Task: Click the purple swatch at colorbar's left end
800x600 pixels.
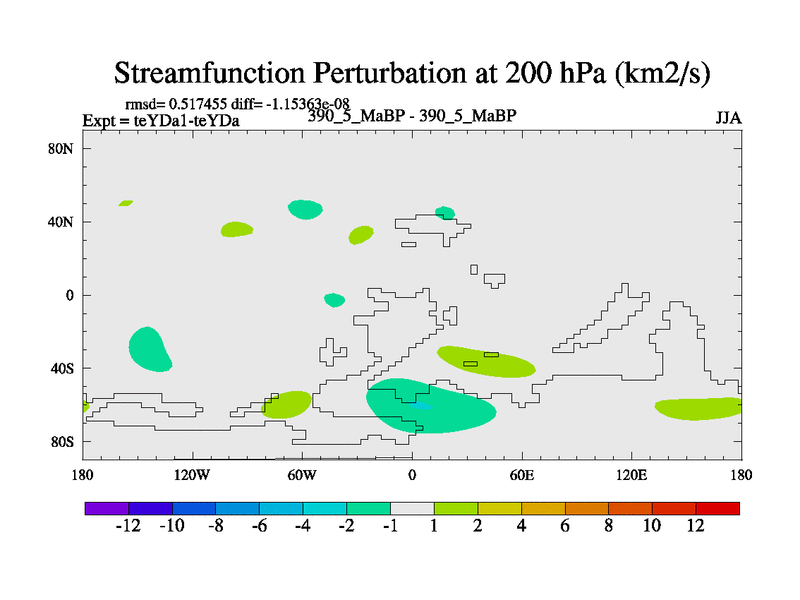Action: click(x=96, y=508)
